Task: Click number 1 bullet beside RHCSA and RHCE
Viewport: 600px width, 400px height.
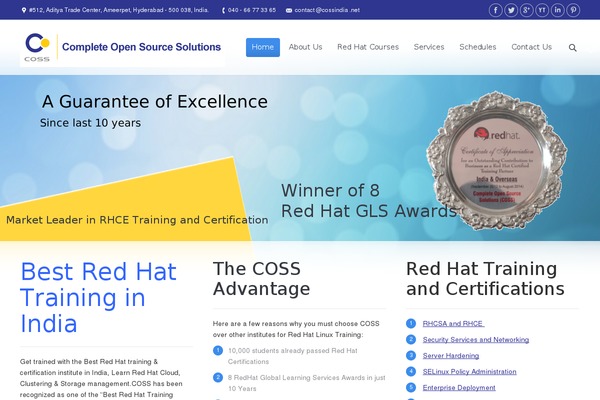Action: coord(411,323)
